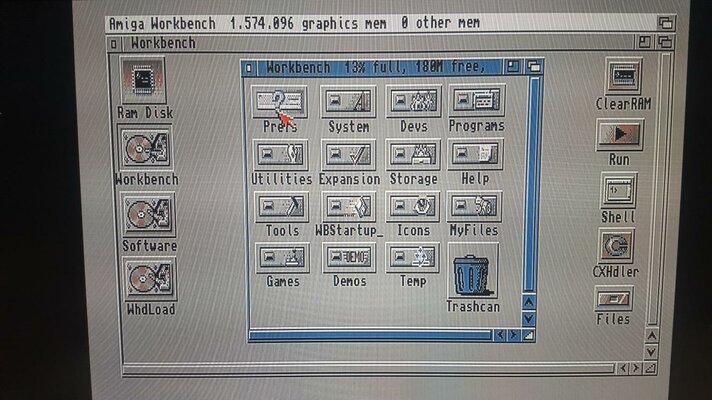Launch the Shell icon

pos(618,189)
